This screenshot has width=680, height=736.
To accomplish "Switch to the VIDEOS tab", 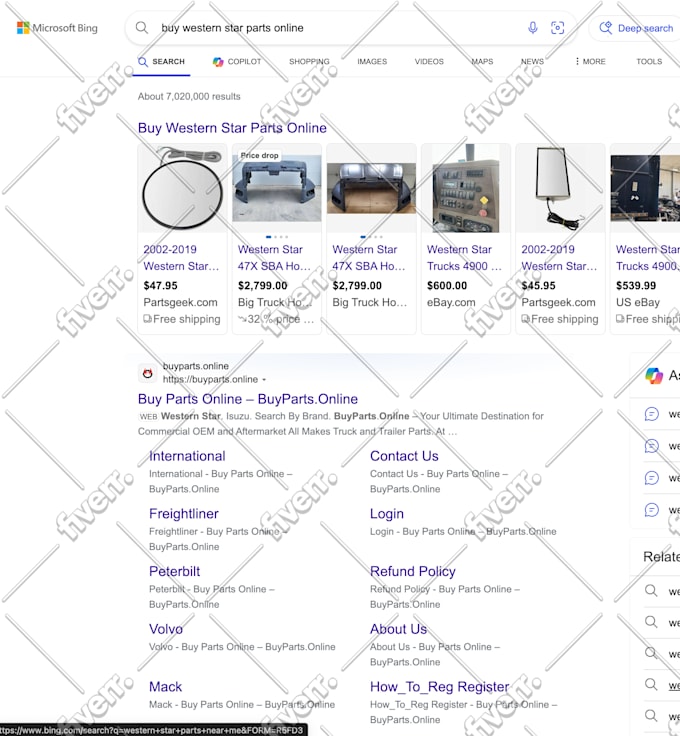I will click(429, 61).
